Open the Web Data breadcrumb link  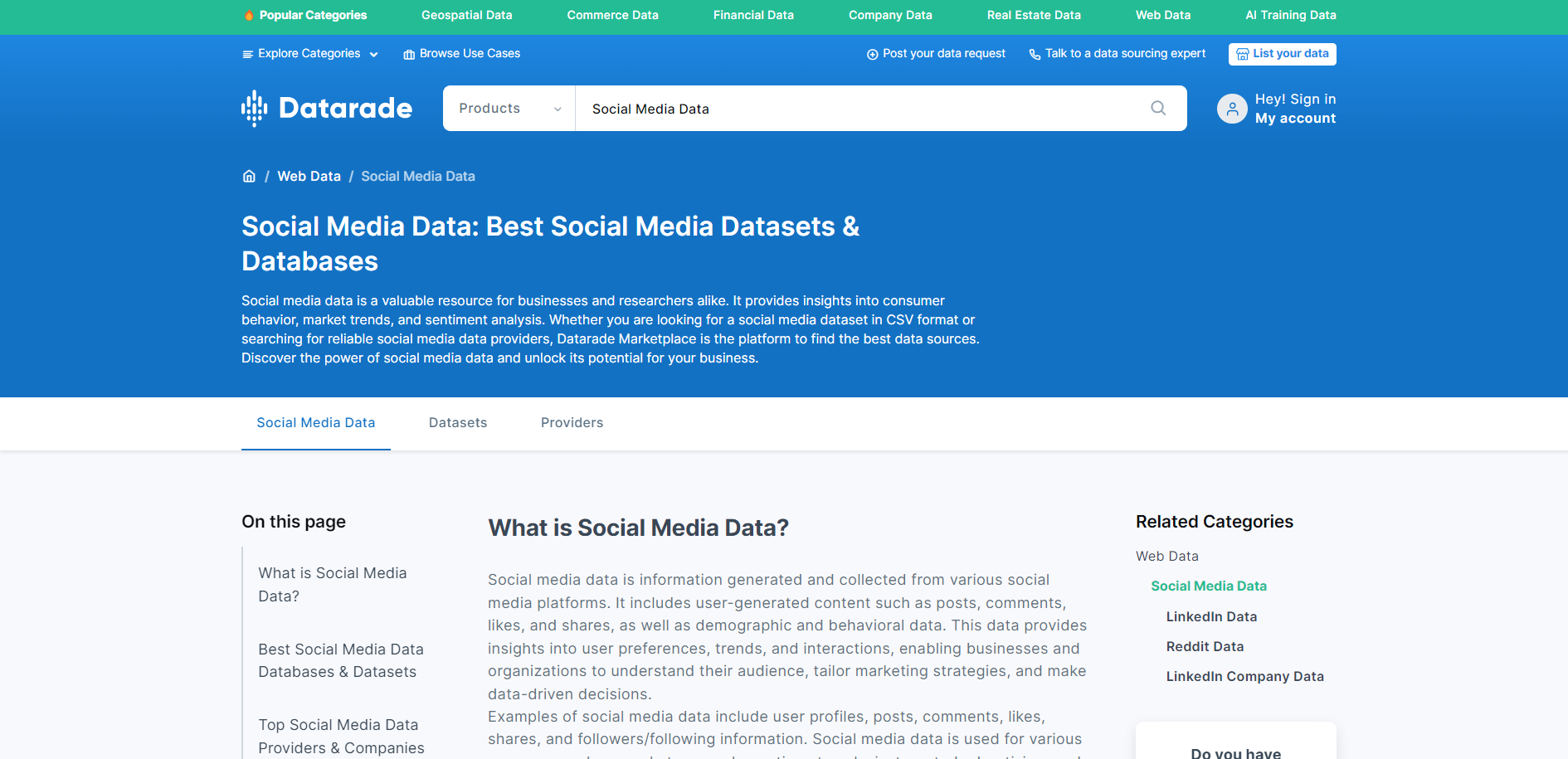coord(309,176)
